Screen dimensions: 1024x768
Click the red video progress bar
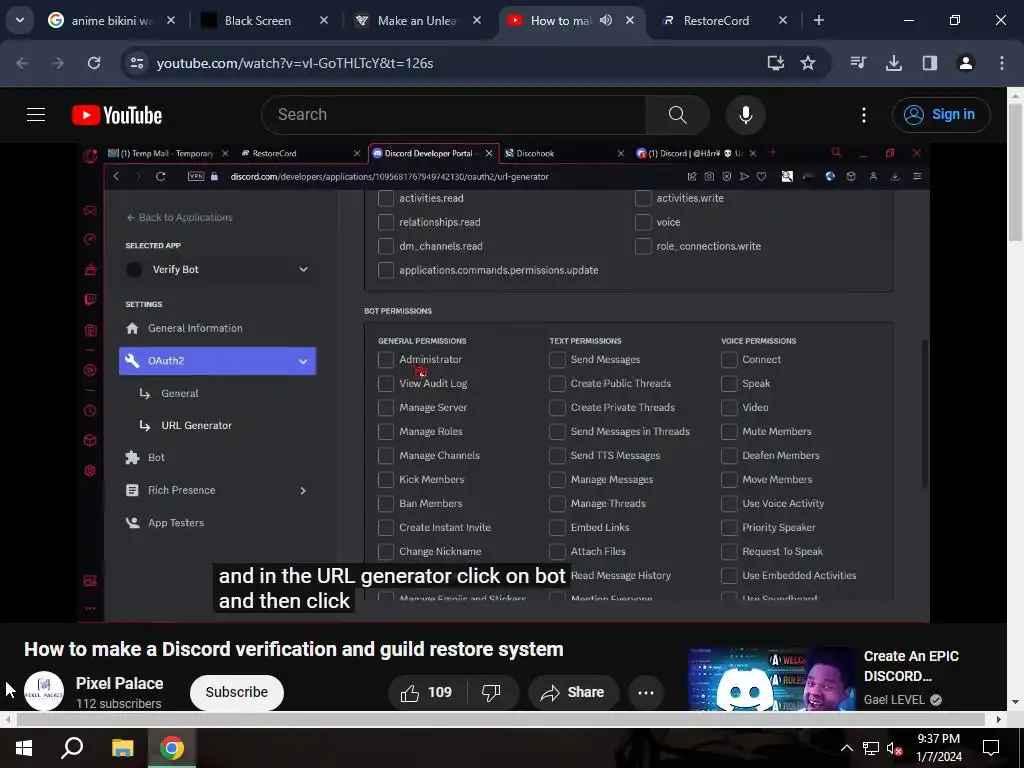click(x=503, y=622)
